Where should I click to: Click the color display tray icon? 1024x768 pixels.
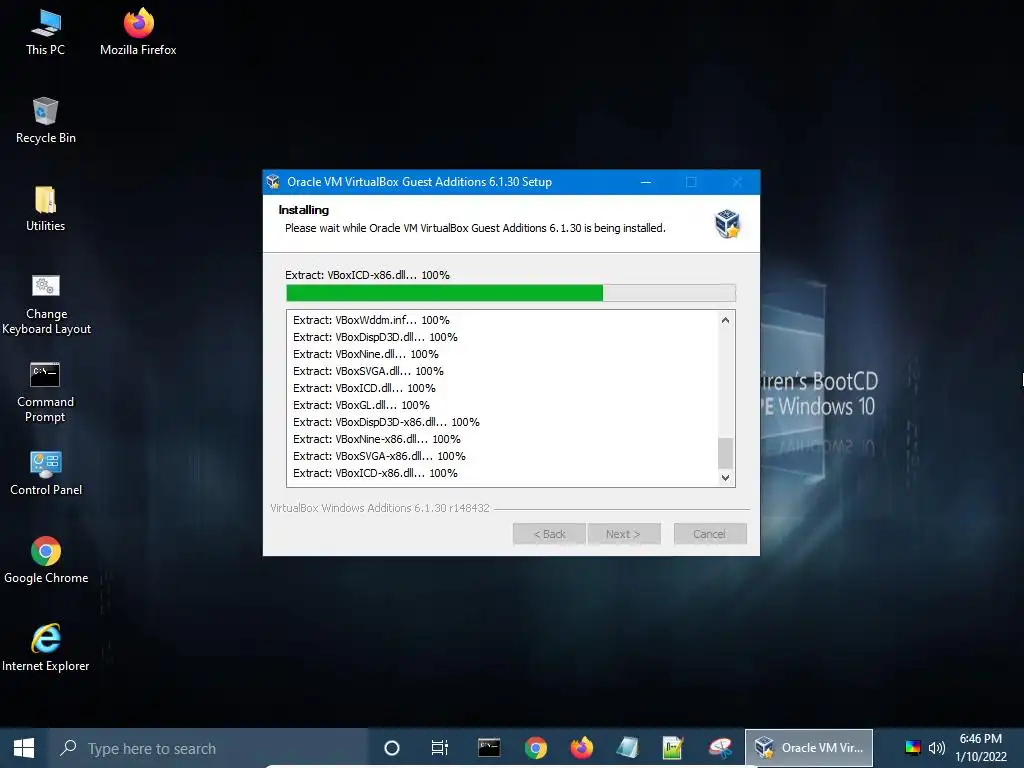click(912, 748)
